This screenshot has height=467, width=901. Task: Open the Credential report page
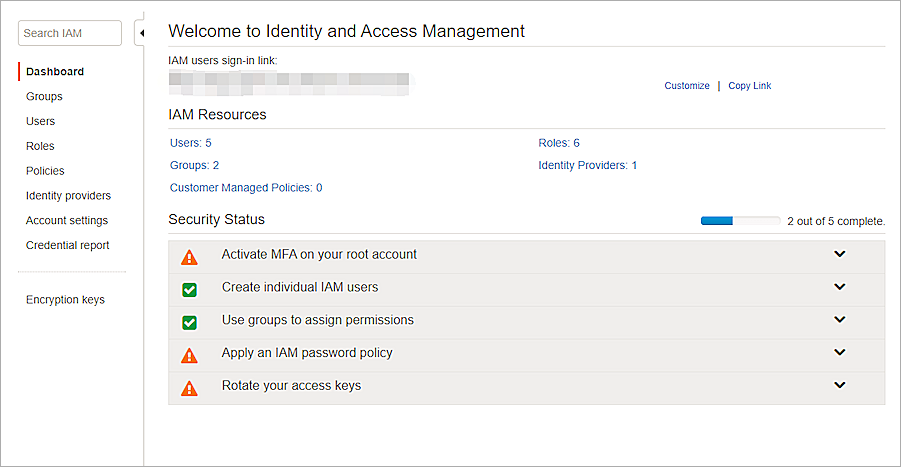[x=67, y=245]
